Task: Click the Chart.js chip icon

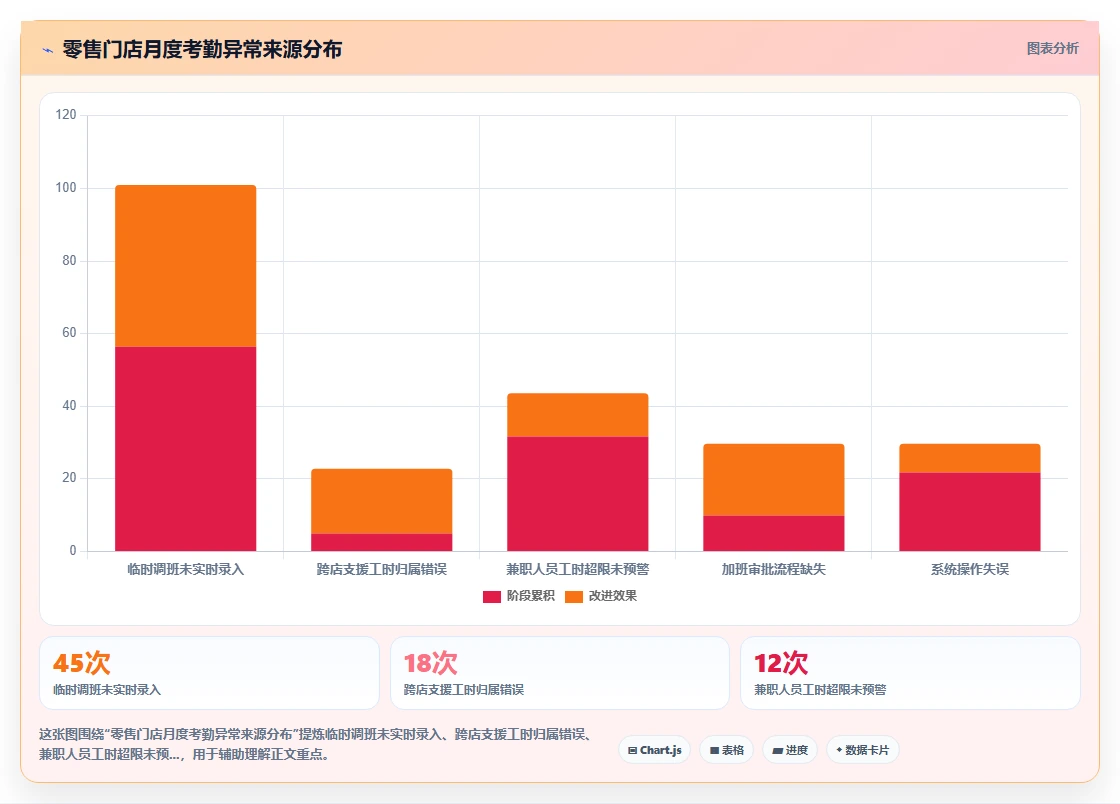Action: coord(632,750)
